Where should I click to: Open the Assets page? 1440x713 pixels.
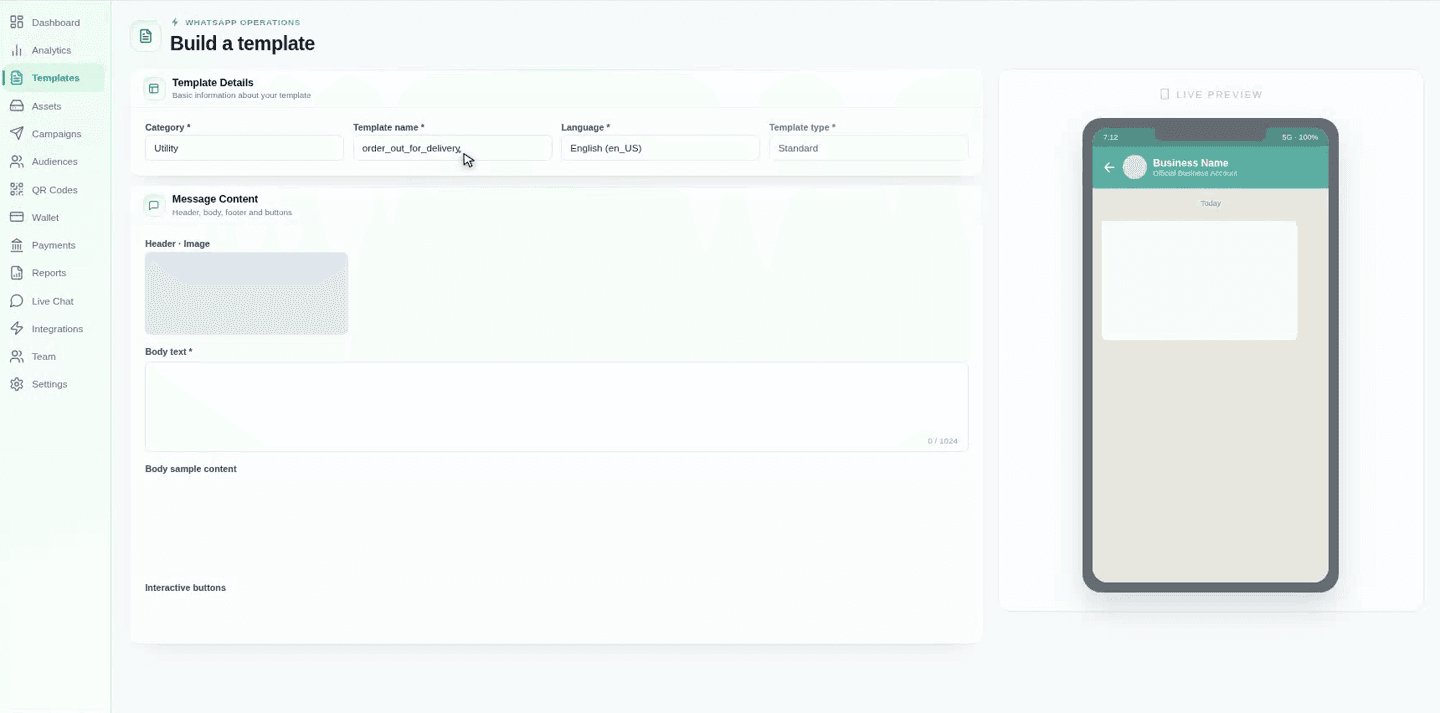[x=55, y=106]
